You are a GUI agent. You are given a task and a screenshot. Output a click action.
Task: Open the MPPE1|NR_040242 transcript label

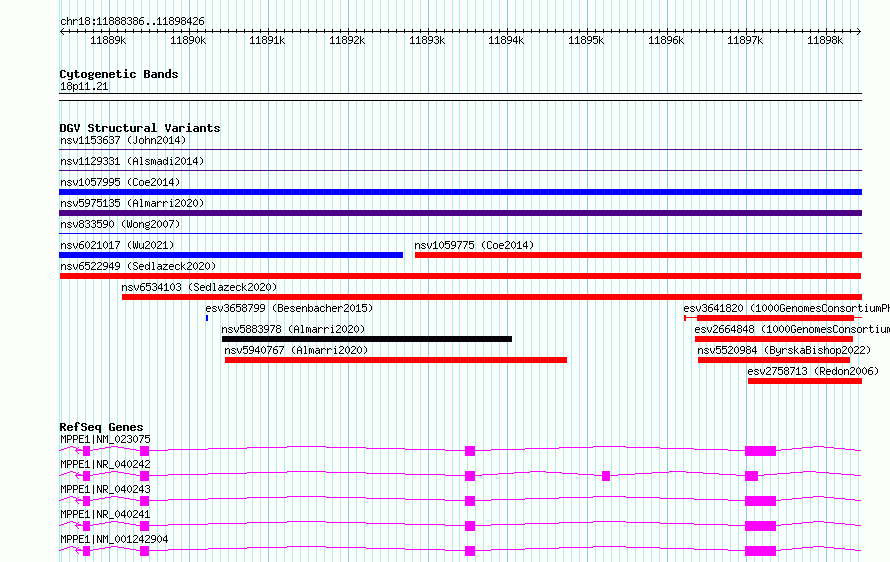click(106, 464)
